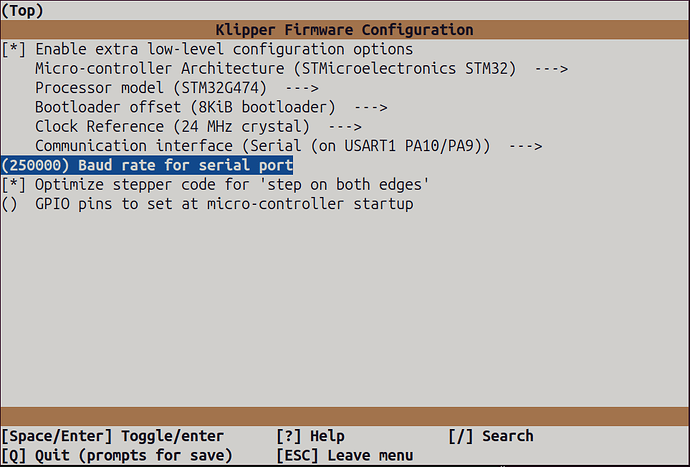Click the empty parentheses before GPIO pins
690x467 pixels.
(10, 204)
